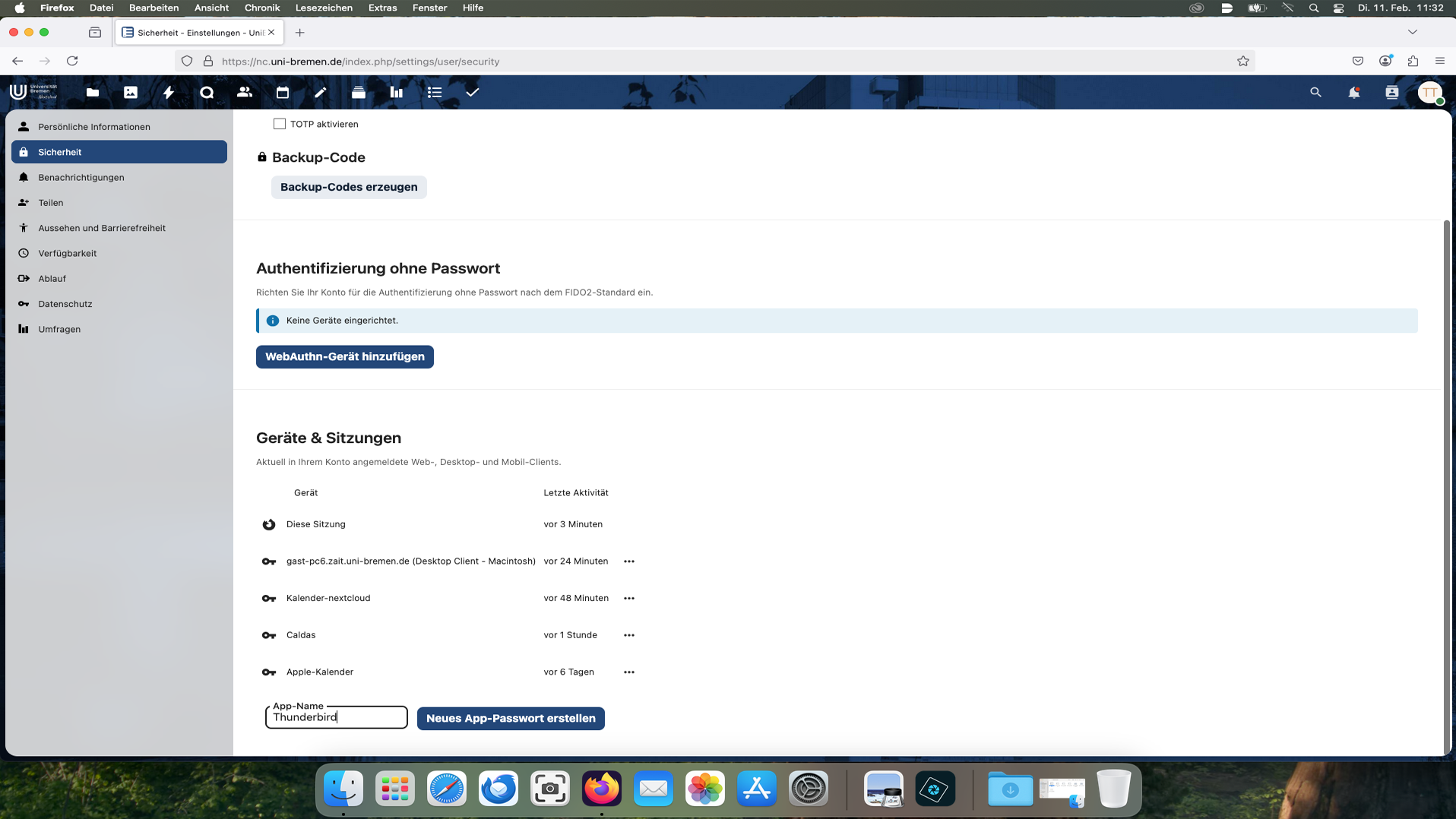This screenshot has width=1456, height=819.
Task: Go to Aussehen und Barrierefreiheit settings
Action: tap(102, 228)
